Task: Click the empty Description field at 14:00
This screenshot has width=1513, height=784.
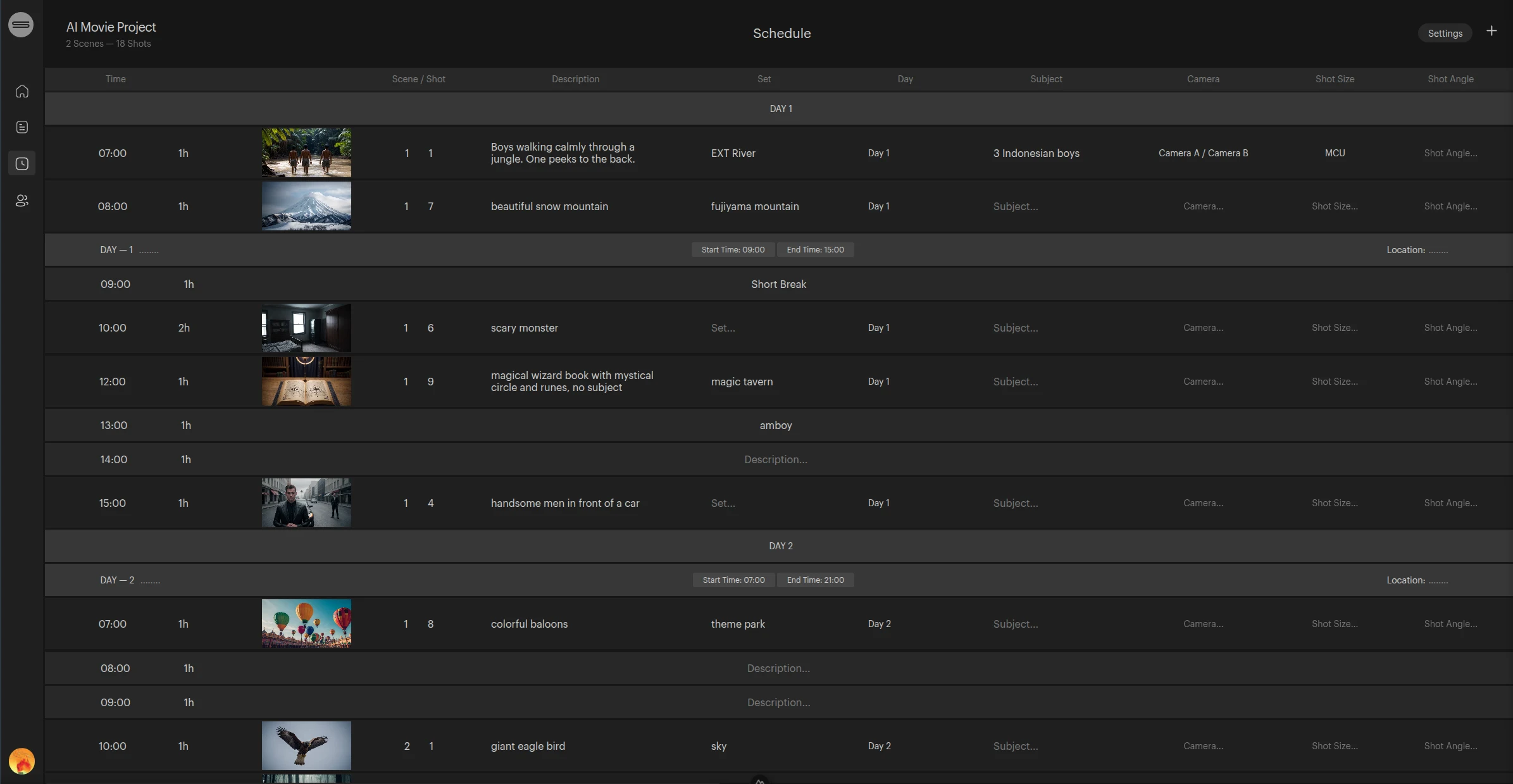Action: (x=775, y=459)
